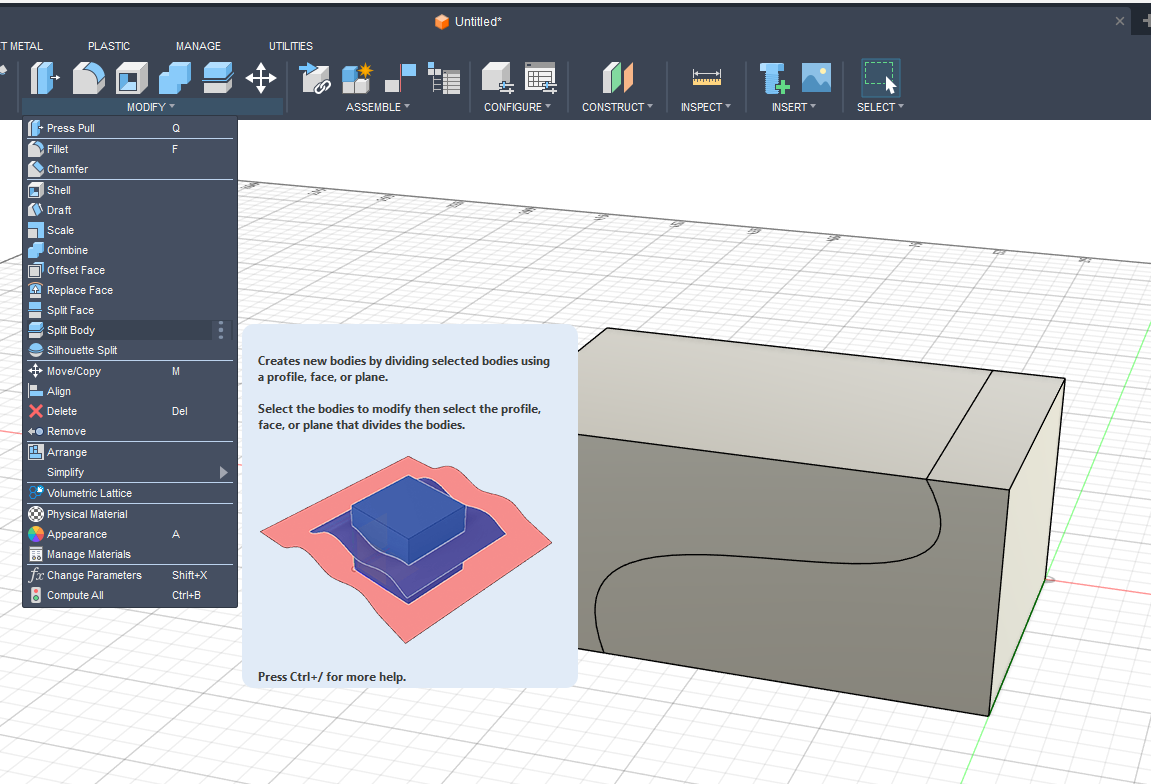Expand the INSPECT dropdown
1151x784 pixels.
tap(705, 107)
